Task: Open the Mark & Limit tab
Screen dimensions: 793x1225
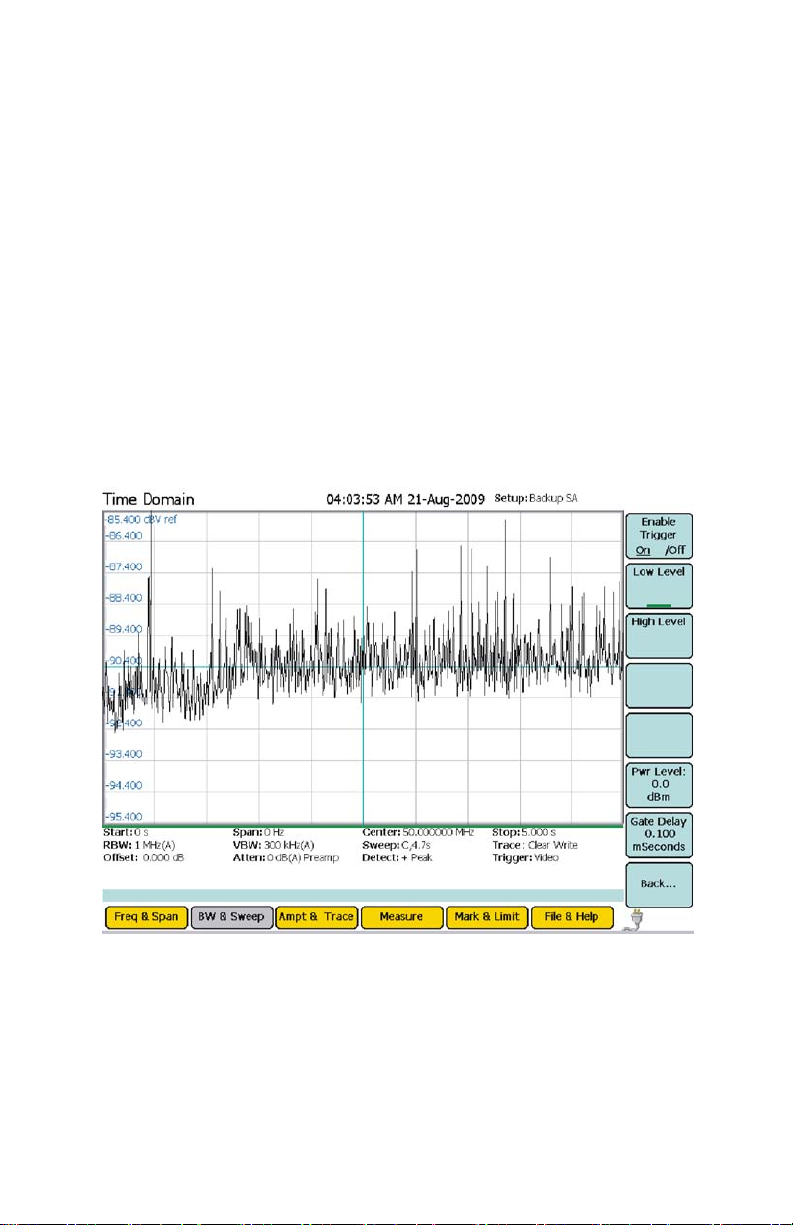Action: point(486,916)
